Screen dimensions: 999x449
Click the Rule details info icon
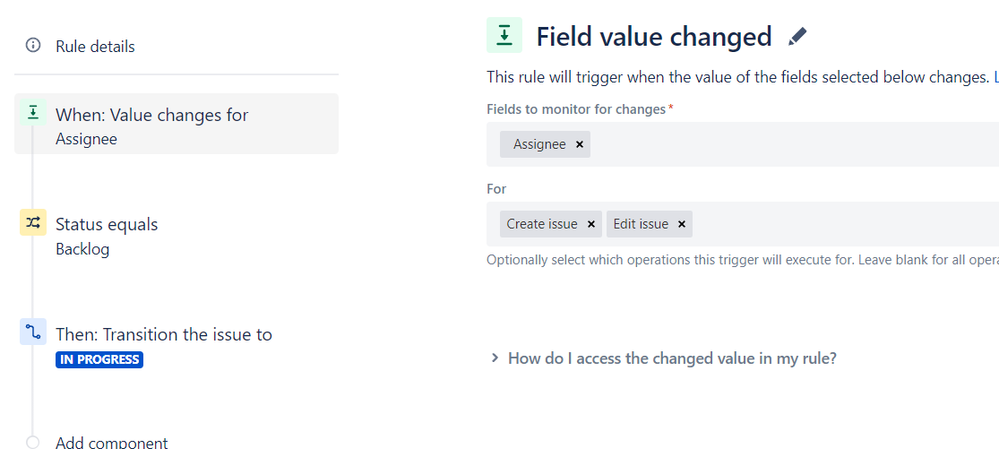click(x=33, y=46)
